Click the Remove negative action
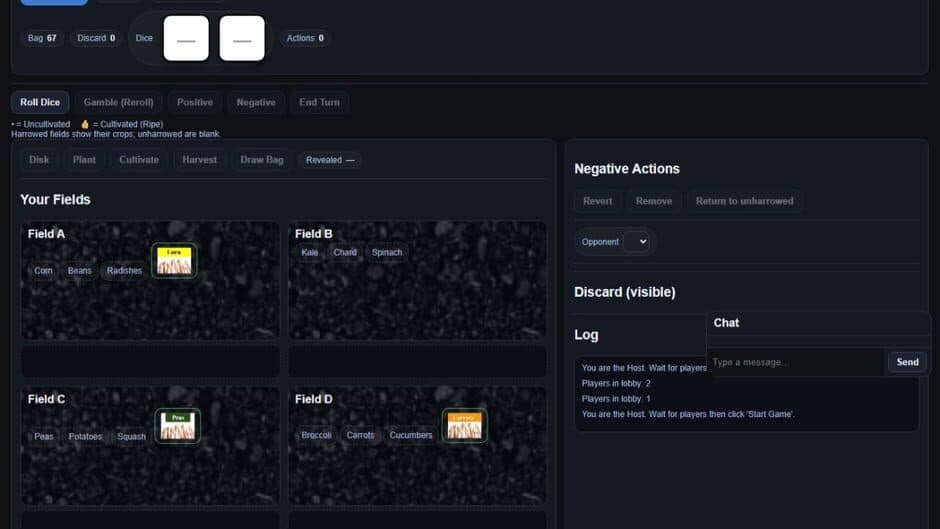 click(x=654, y=202)
